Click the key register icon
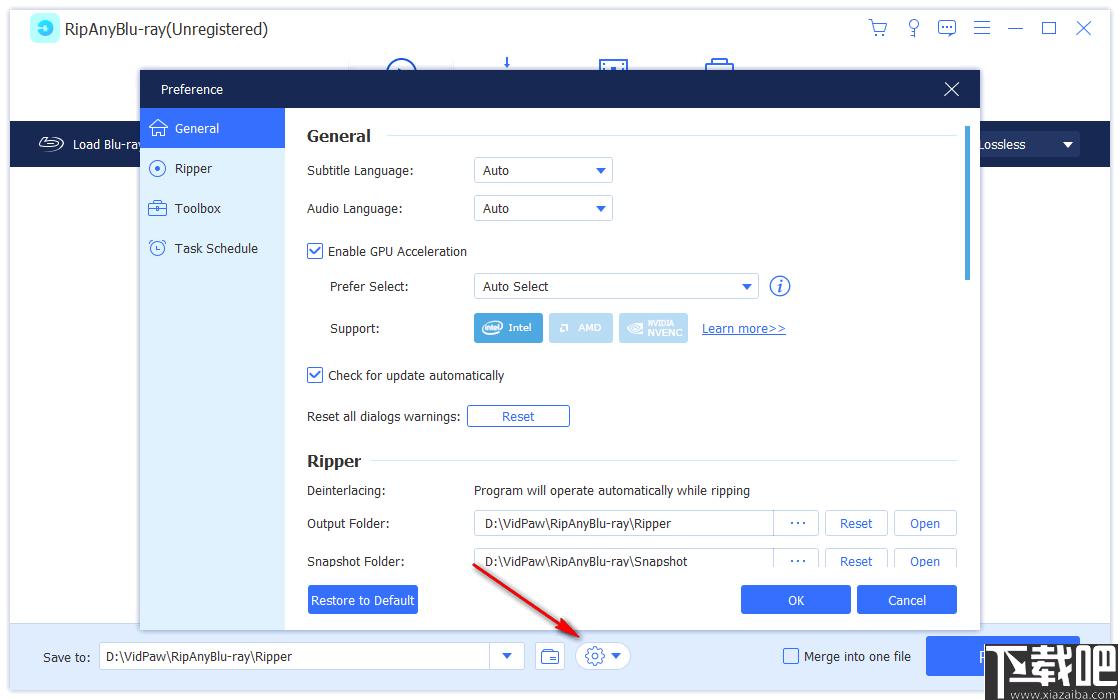Viewport: 1120px width, 700px height. pos(913,28)
